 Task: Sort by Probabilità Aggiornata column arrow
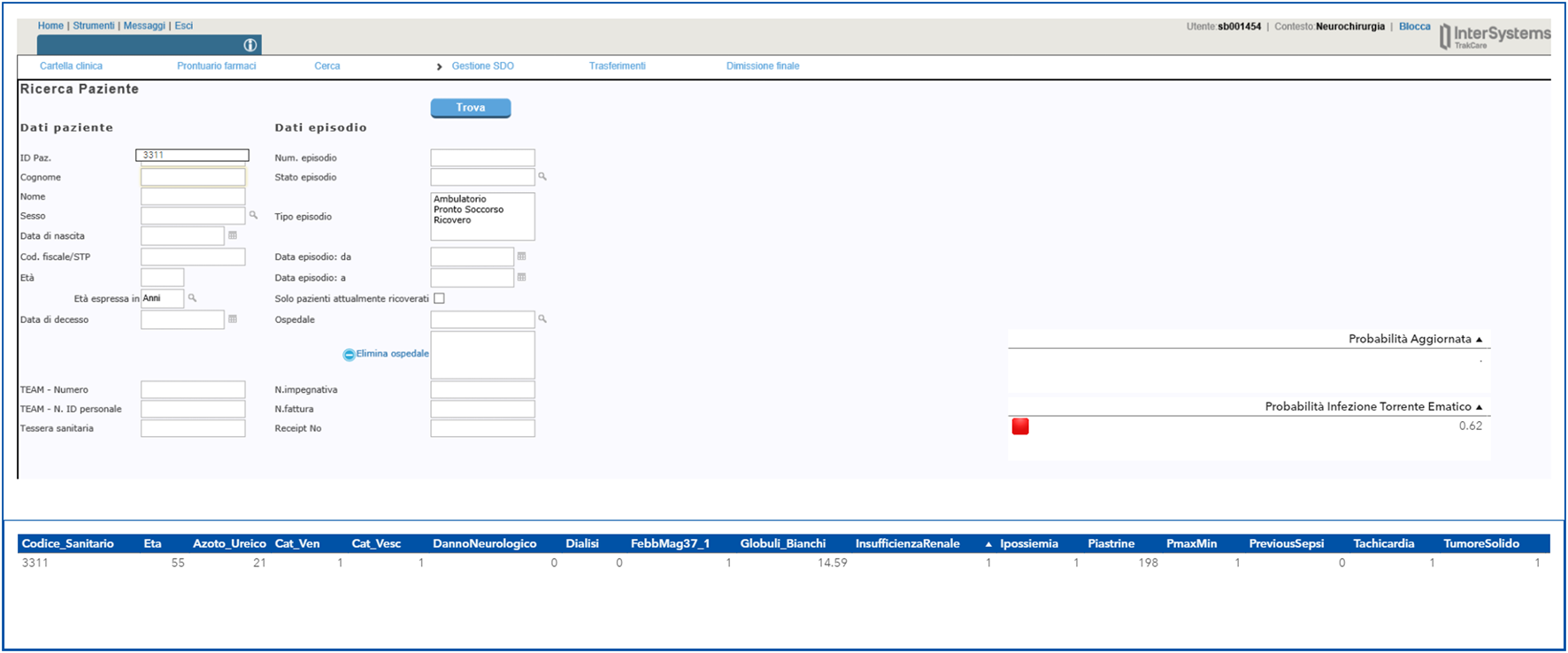1479,340
